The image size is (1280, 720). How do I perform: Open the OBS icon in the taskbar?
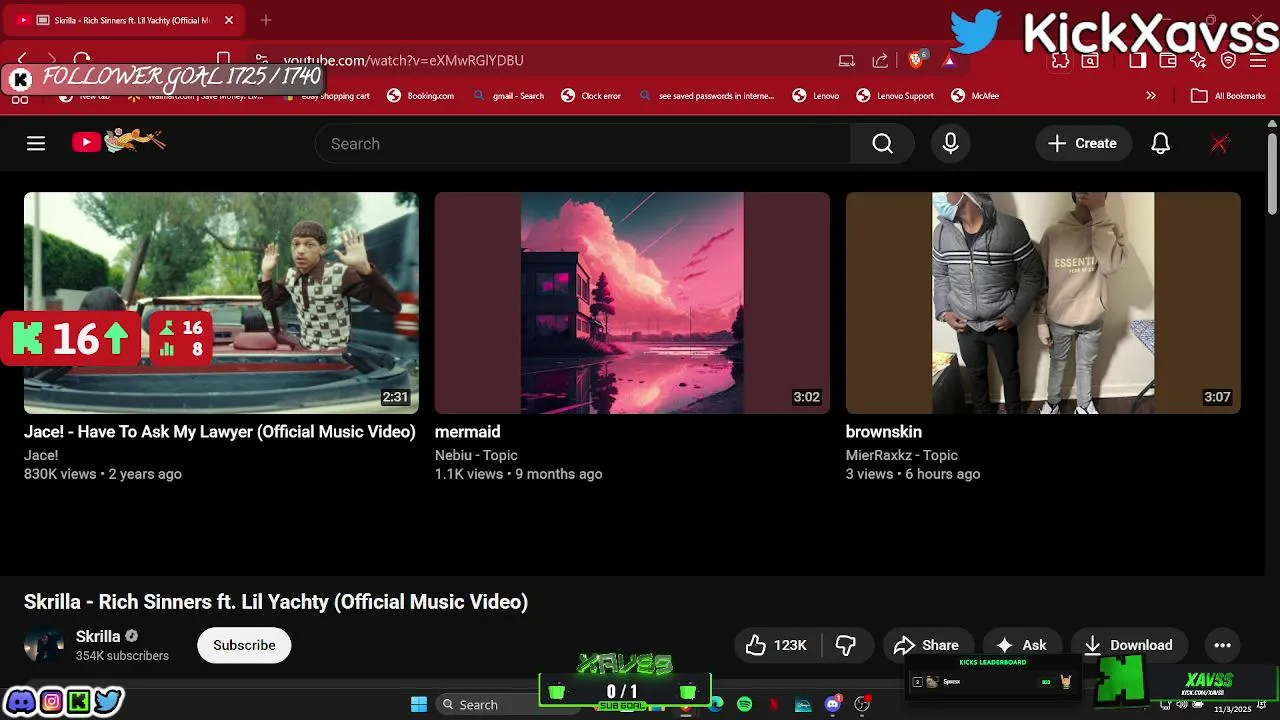[x=862, y=704]
